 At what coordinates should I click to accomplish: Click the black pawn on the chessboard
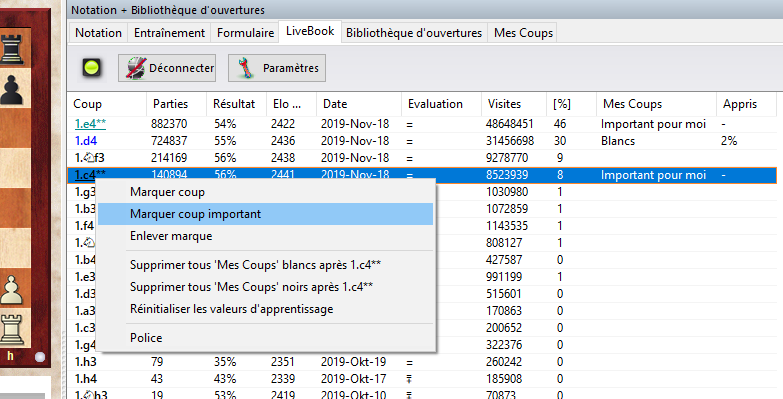point(12,90)
